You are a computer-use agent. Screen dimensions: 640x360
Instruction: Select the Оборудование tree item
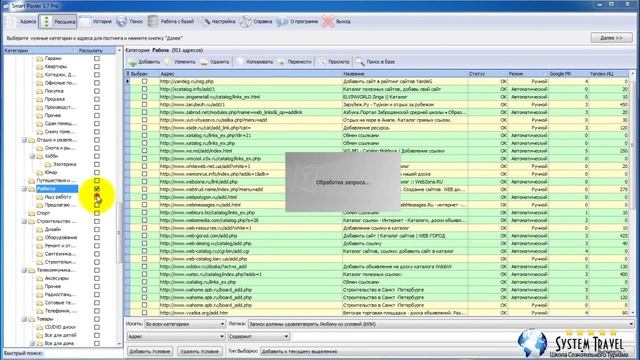pyautogui.click(x=61, y=238)
